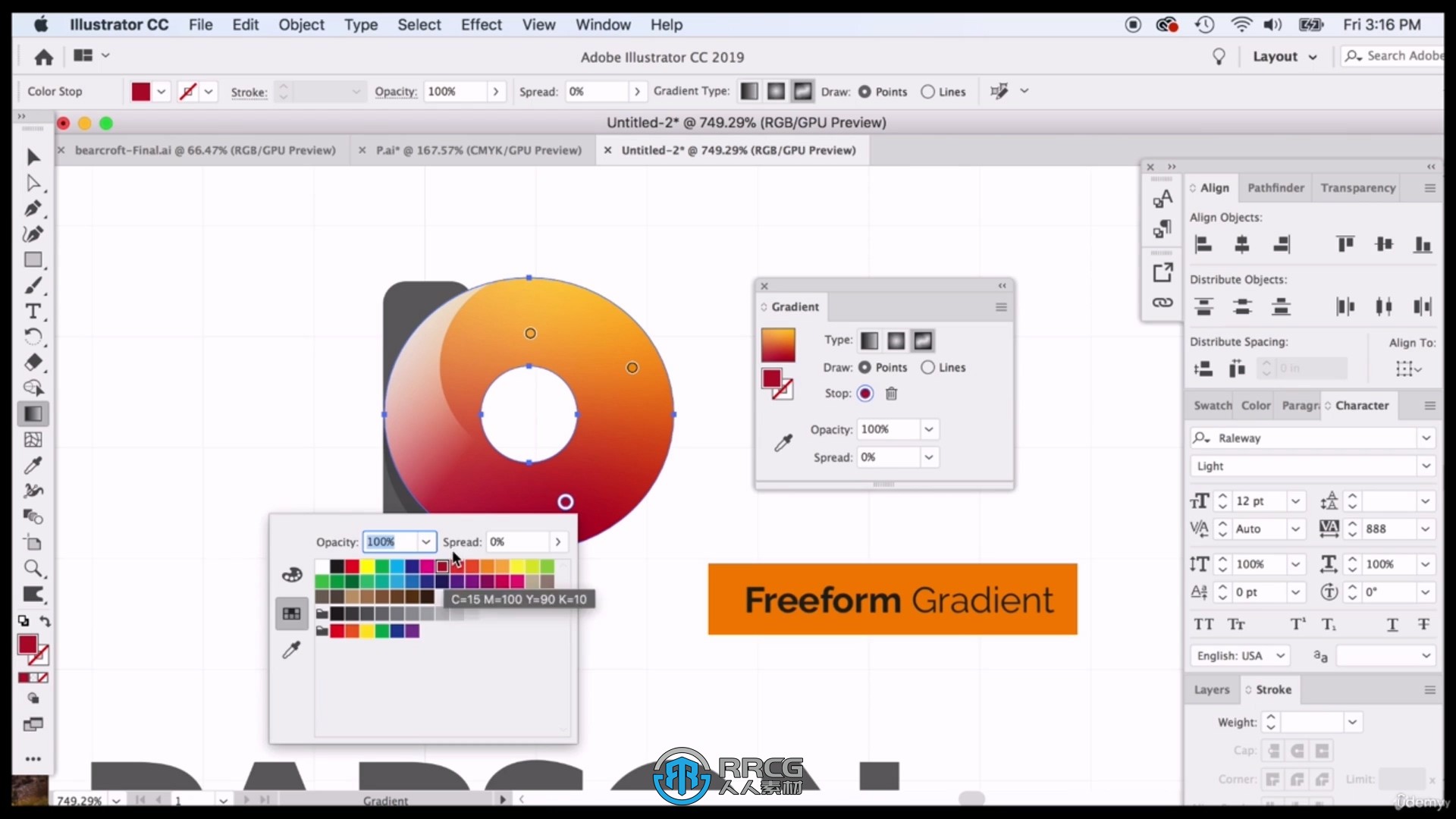Switch to the Pathfinder tab
1456x819 pixels.
tap(1276, 187)
